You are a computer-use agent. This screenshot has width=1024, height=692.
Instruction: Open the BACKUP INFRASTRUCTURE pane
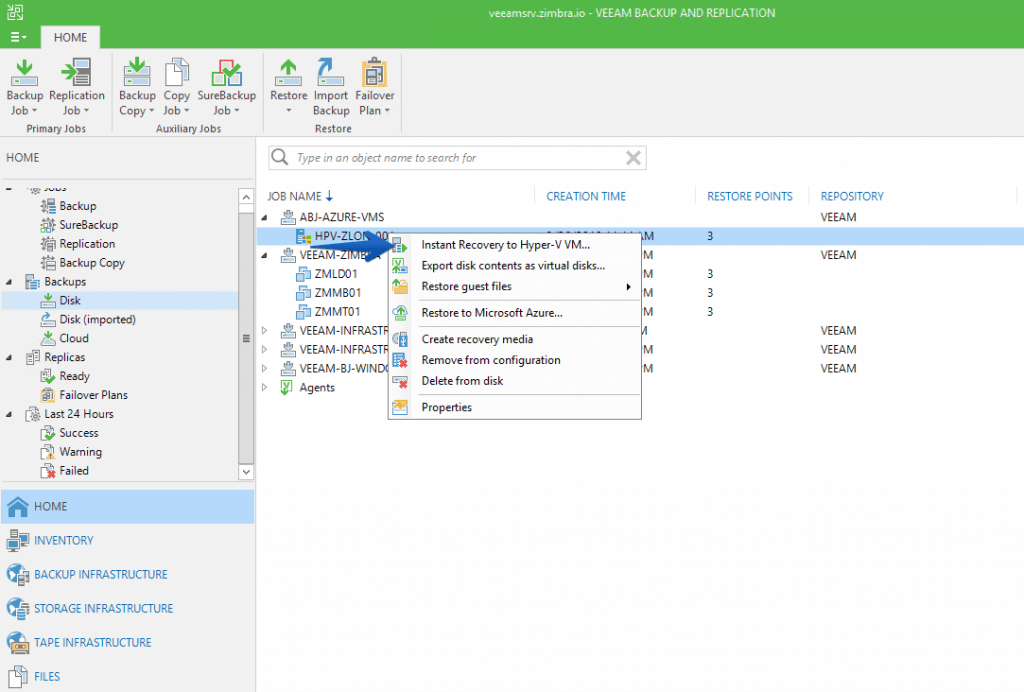tap(127, 574)
